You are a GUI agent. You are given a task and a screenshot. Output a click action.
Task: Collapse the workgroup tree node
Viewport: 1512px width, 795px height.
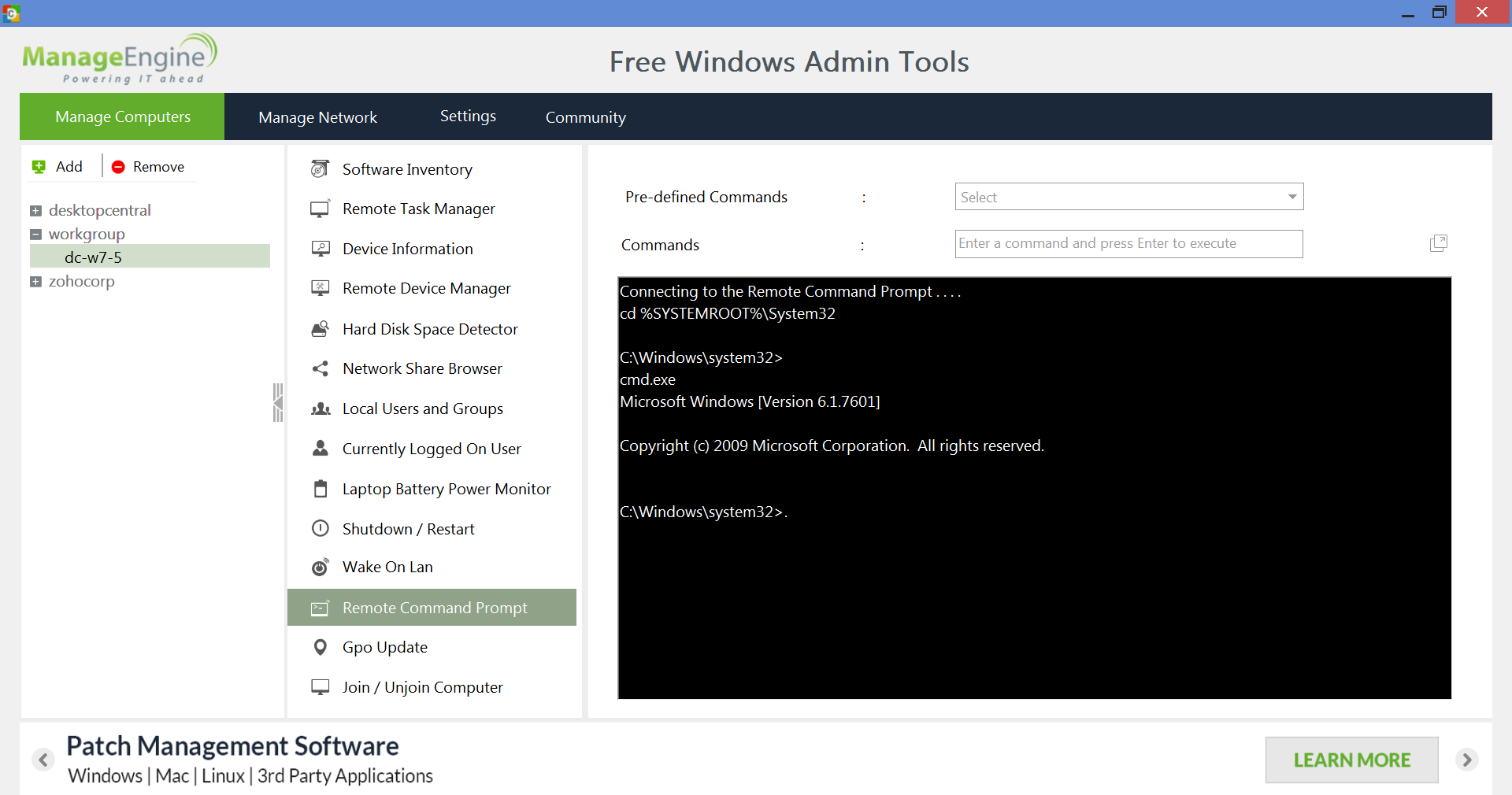[x=35, y=235]
